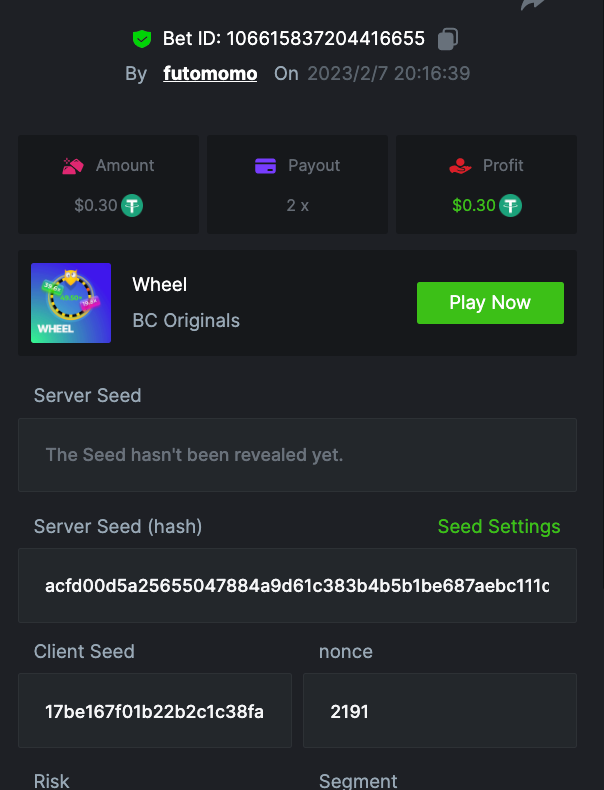Screen dimensions: 604x790
Task: Click the nonce value field
Action: click(x=440, y=711)
